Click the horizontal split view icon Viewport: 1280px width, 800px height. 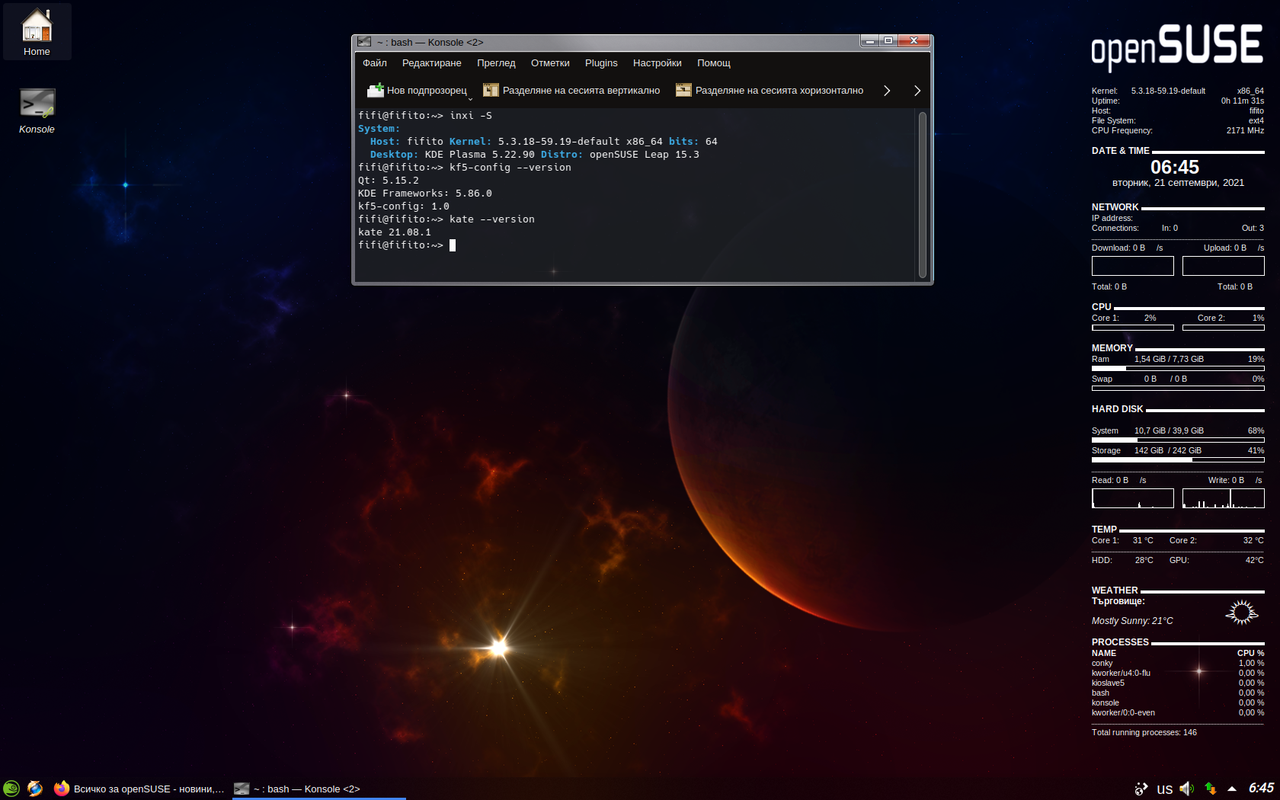pyautogui.click(x=684, y=90)
